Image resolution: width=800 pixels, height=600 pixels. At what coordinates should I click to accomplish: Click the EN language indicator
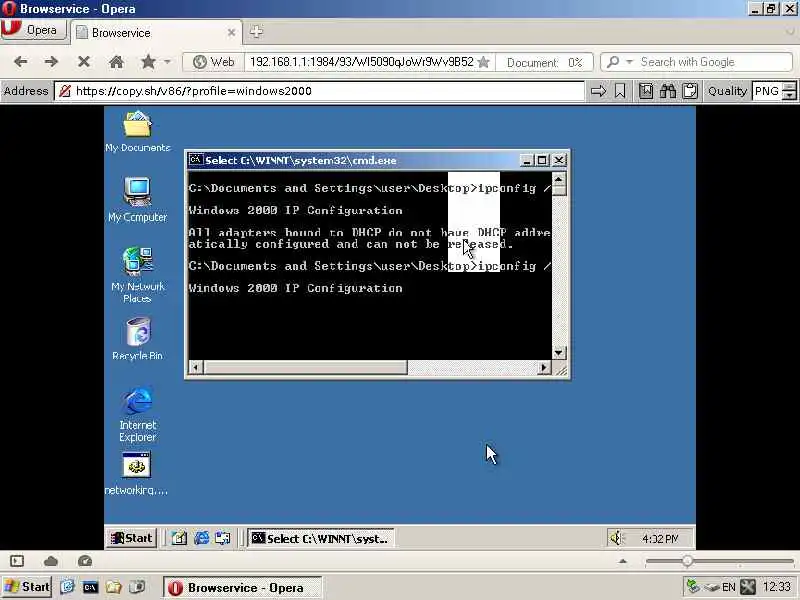click(x=729, y=587)
